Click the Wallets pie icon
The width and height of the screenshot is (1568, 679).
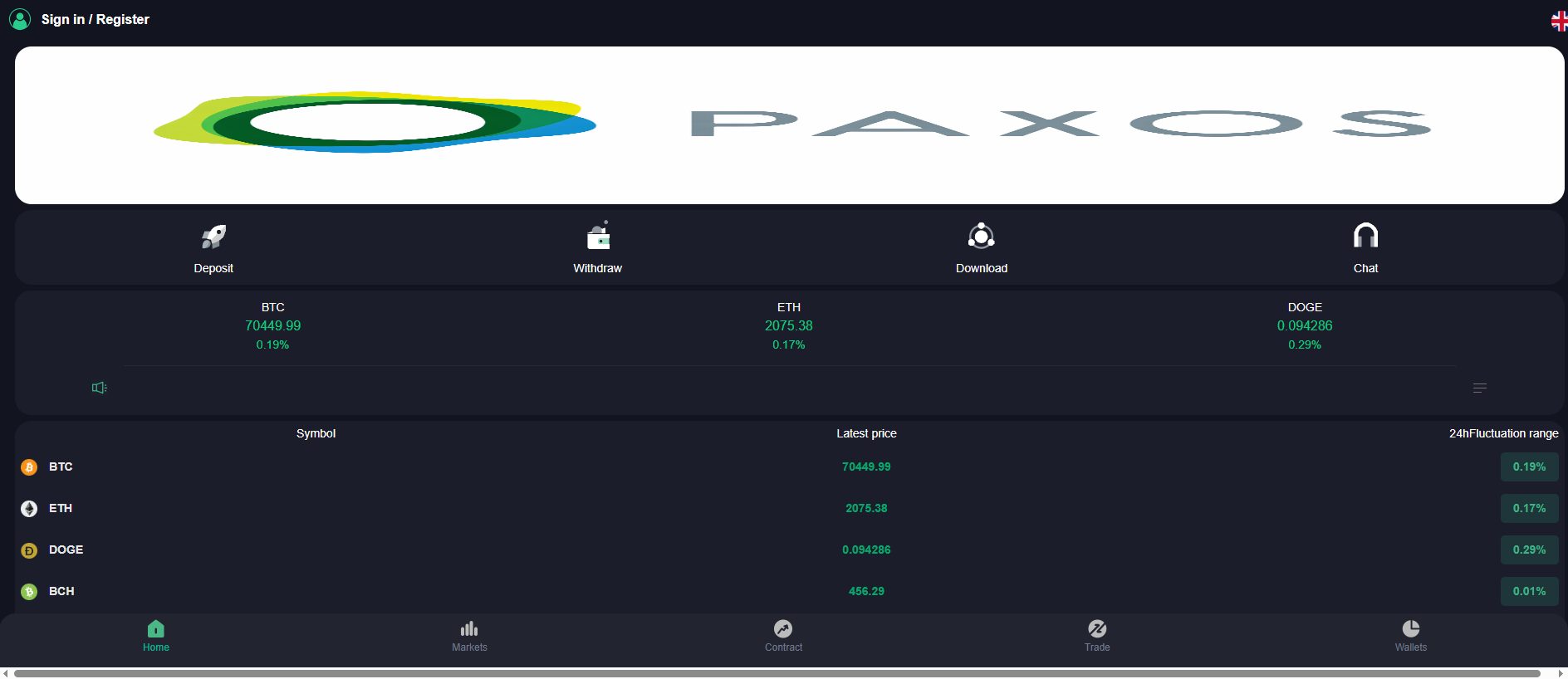click(x=1411, y=628)
